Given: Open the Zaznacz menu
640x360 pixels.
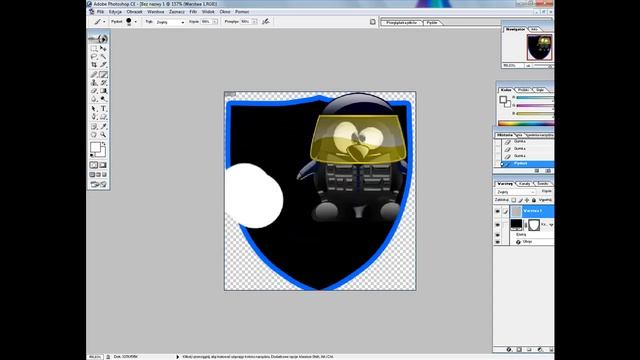Looking at the screenshot, I should (x=177, y=12).
